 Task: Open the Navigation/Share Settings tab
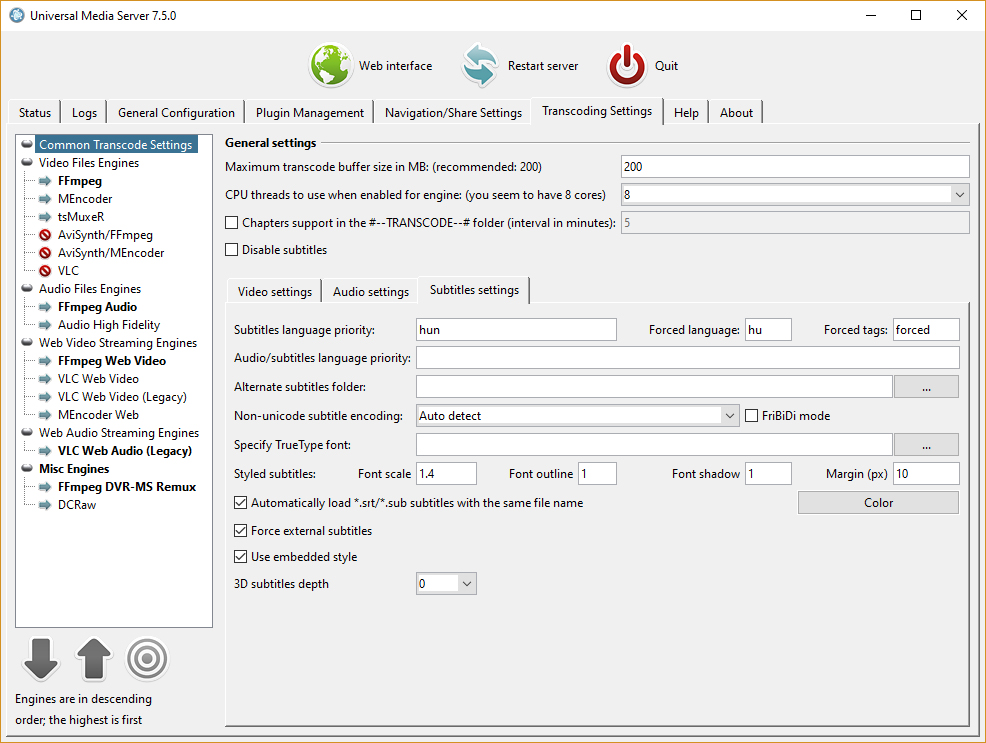click(453, 113)
